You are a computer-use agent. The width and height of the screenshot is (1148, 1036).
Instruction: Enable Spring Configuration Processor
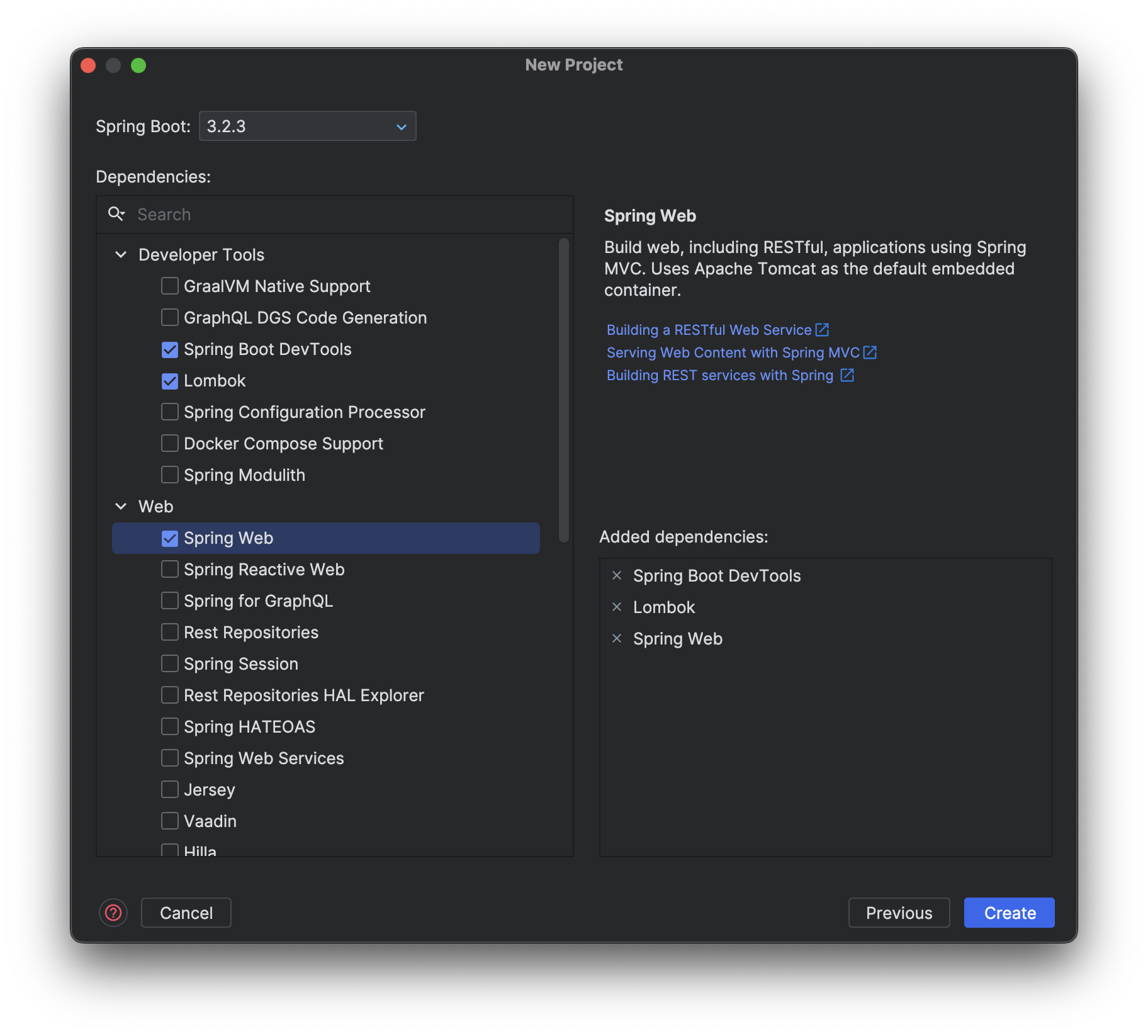pos(170,412)
